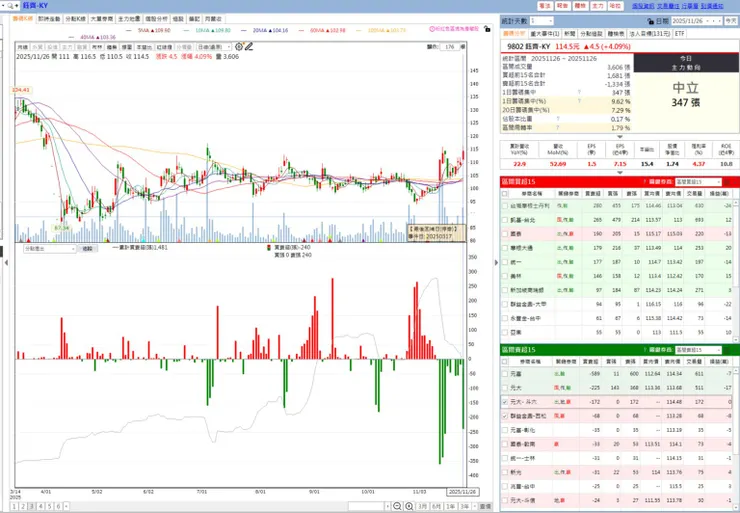
Task: Collapse right panel with divider arrow
Action: point(496,262)
